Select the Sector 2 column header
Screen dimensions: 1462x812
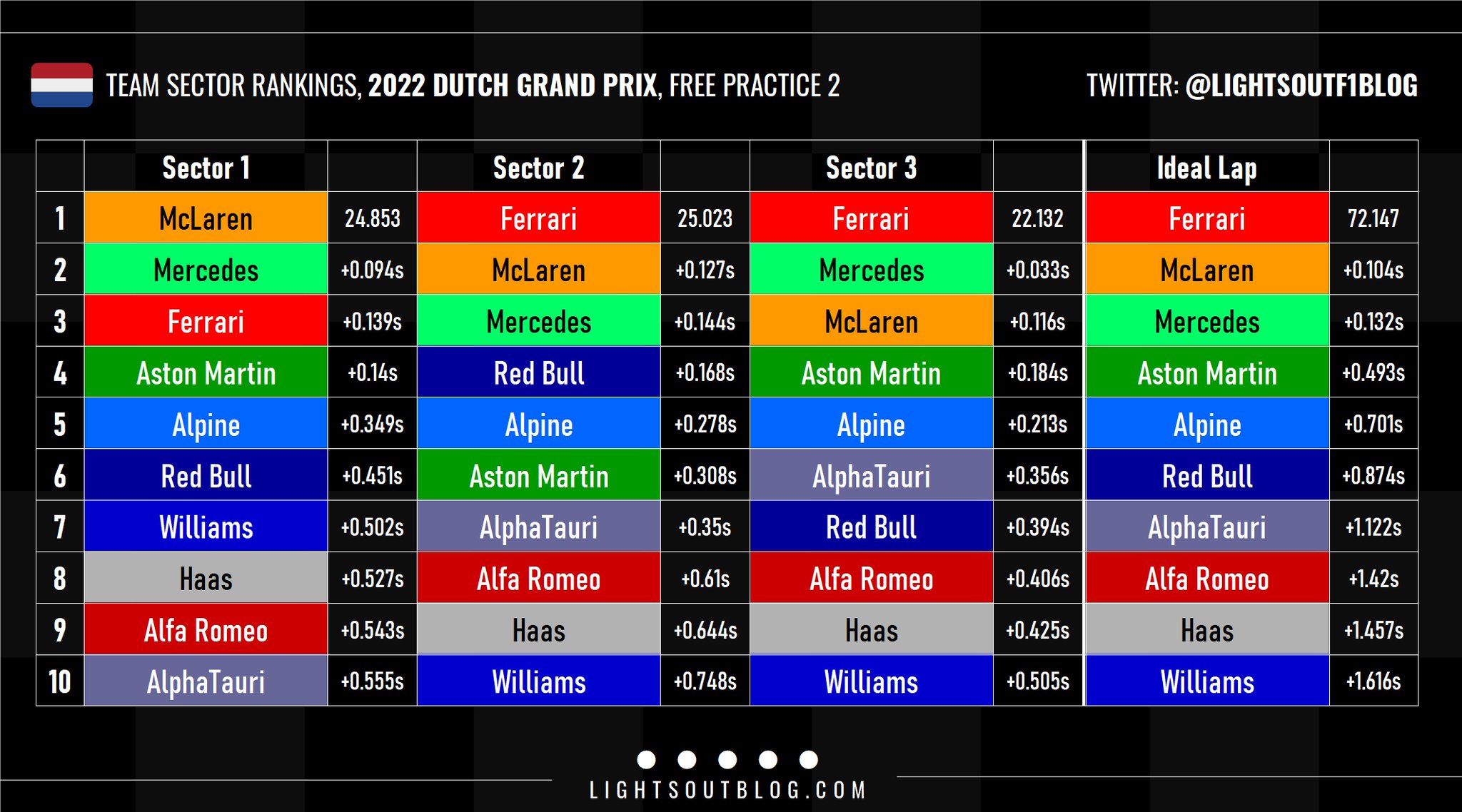coord(538,168)
